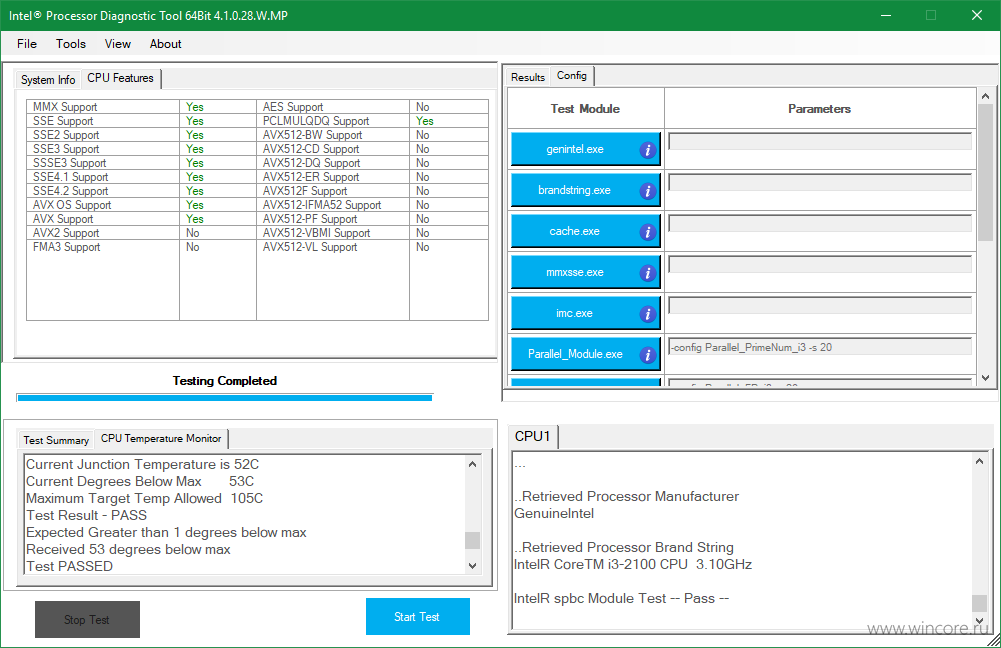Screen dimensions: 1001x648
Task: Click the Test Module column header
Action: (x=585, y=109)
